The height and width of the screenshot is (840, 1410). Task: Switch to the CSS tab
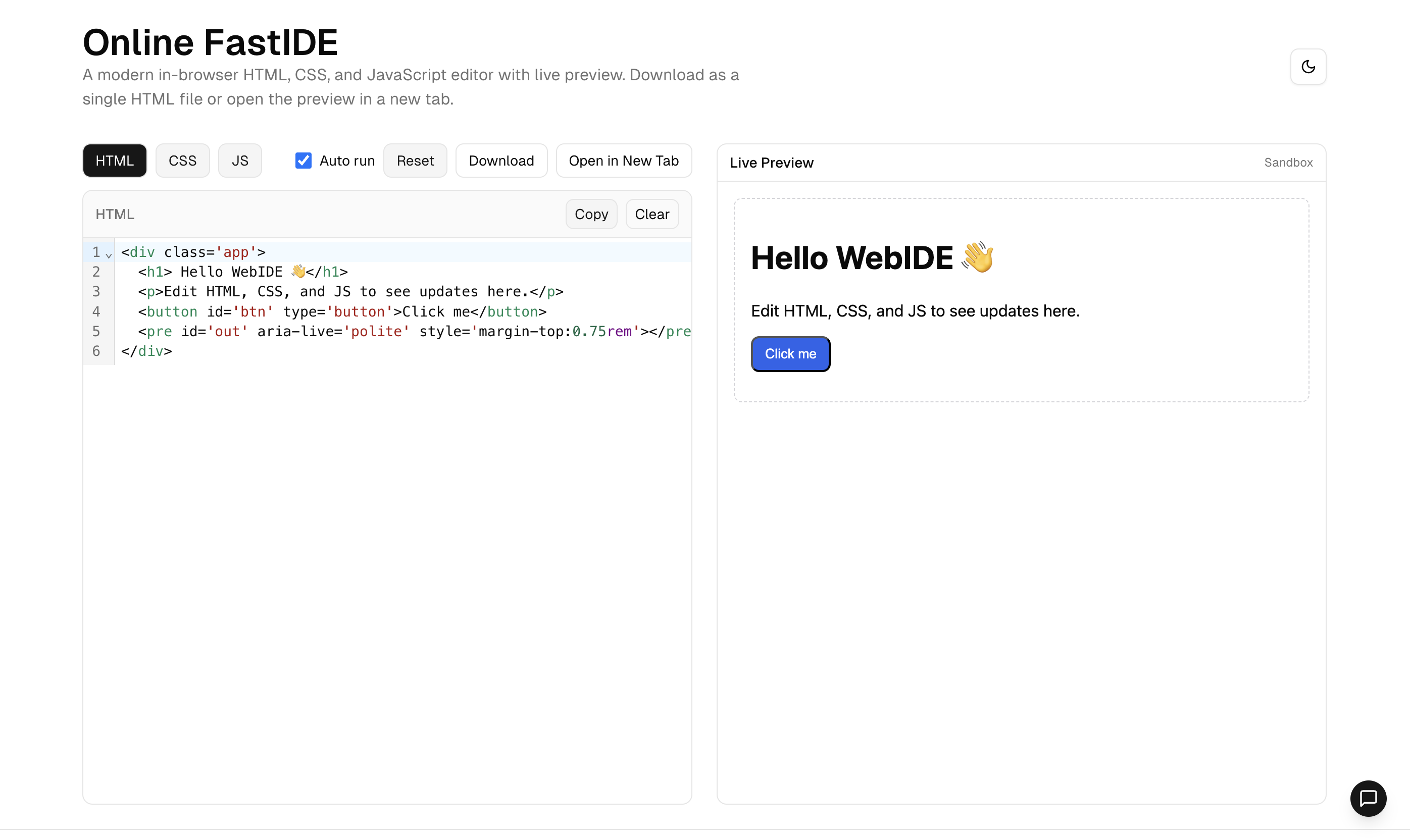(182, 161)
